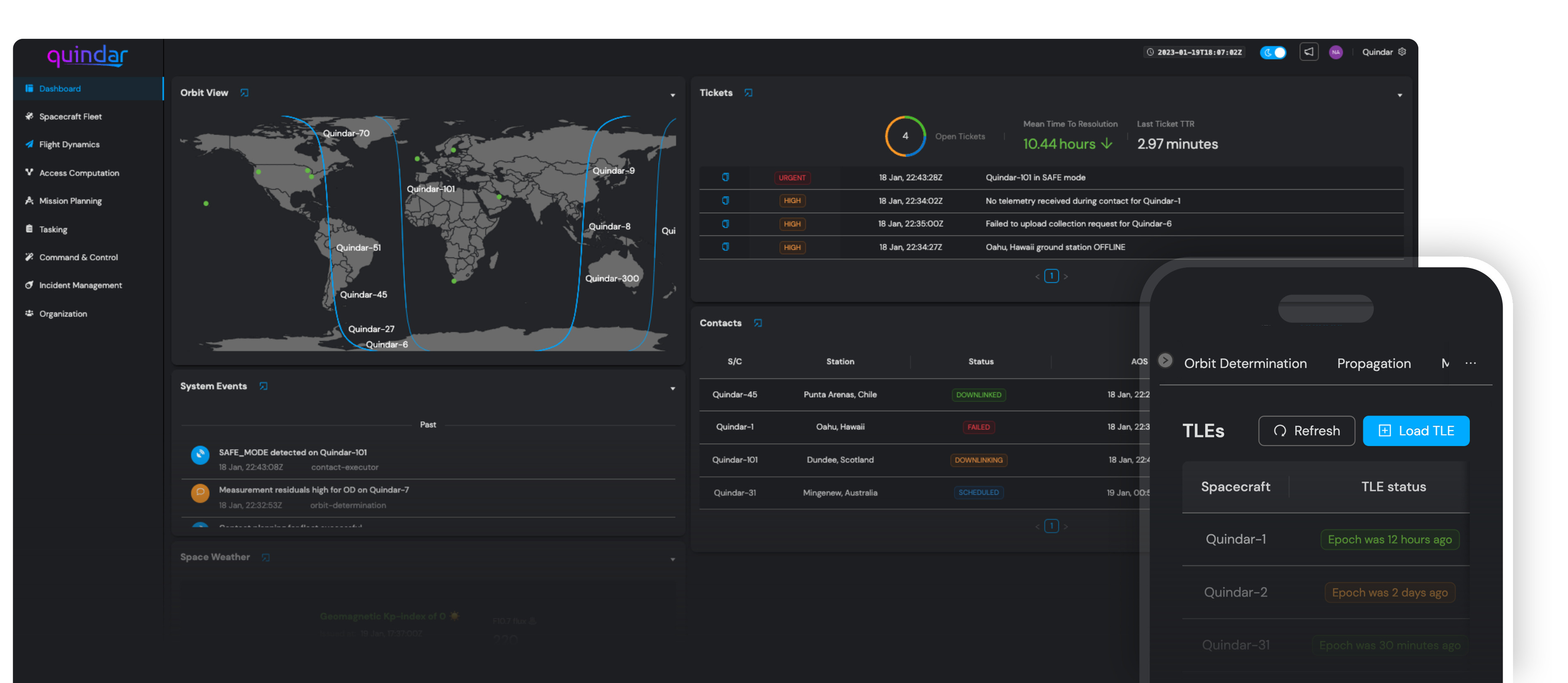This screenshot has width=1568, height=683.
Task: Collapse the System Events panel arrow
Action: pyautogui.click(x=673, y=389)
